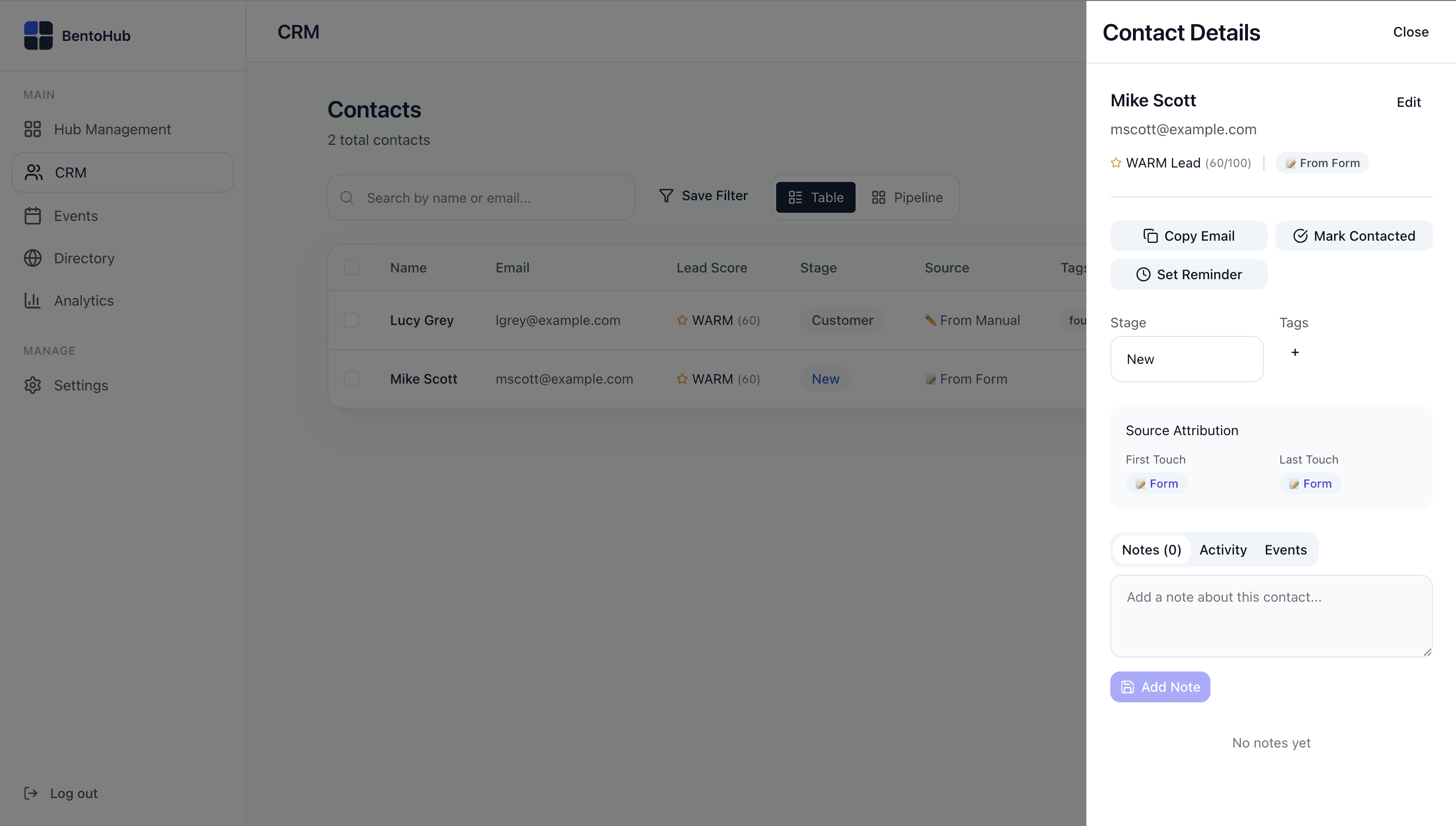Focus the add note text area

(1271, 616)
